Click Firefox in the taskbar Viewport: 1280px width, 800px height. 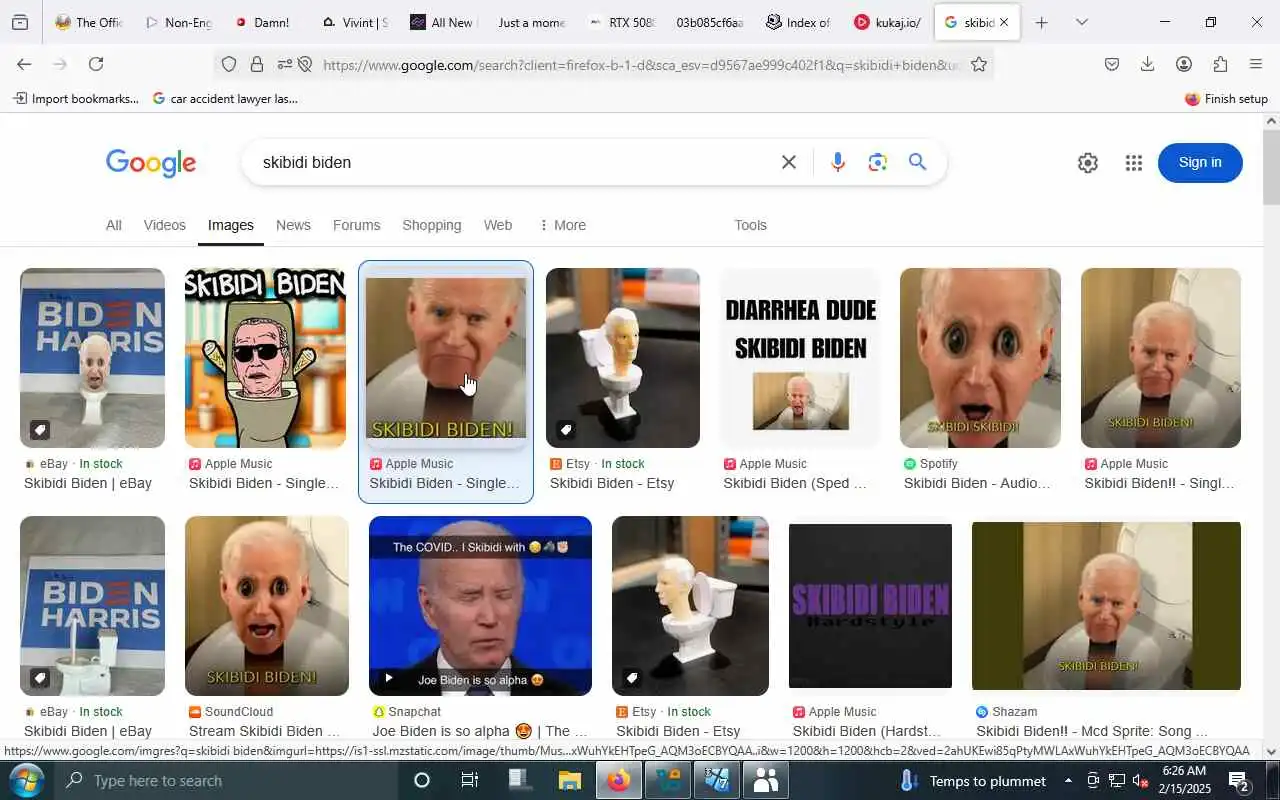(618, 780)
